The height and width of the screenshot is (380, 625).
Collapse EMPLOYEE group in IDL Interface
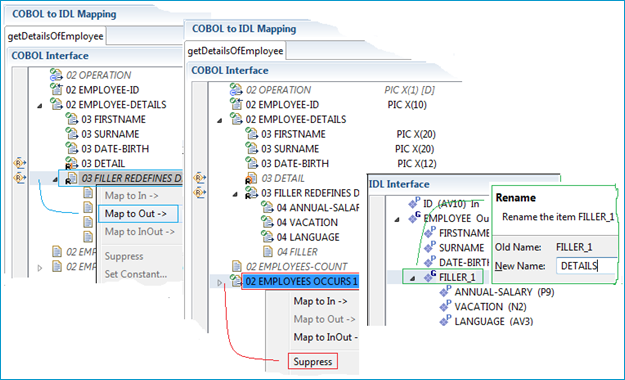point(397,219)
